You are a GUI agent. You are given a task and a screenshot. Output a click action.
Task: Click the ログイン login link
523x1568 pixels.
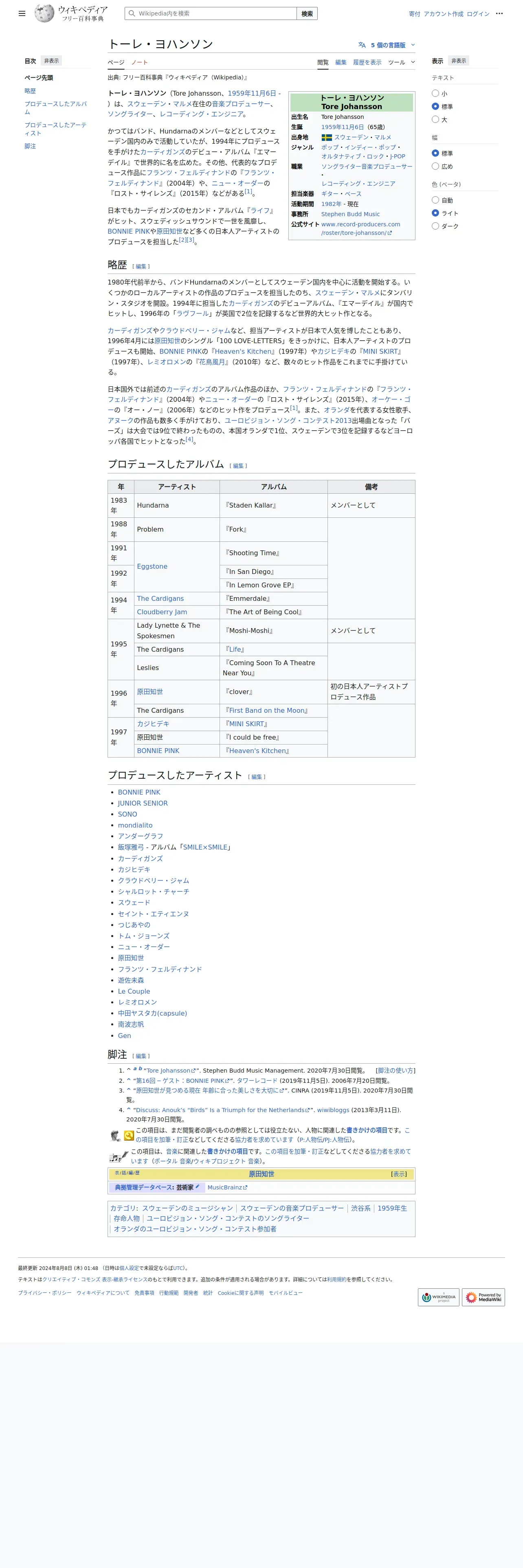(x=478, y=13)
